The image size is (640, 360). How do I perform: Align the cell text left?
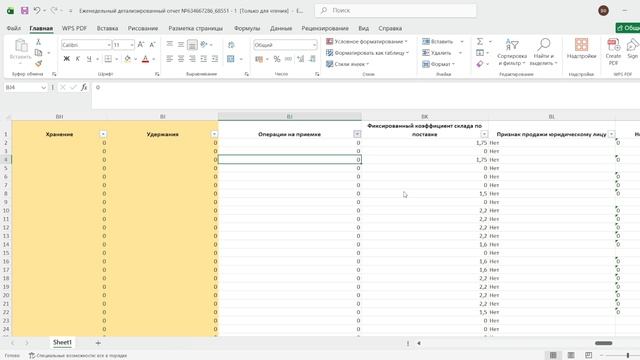(x=169, y=59)
